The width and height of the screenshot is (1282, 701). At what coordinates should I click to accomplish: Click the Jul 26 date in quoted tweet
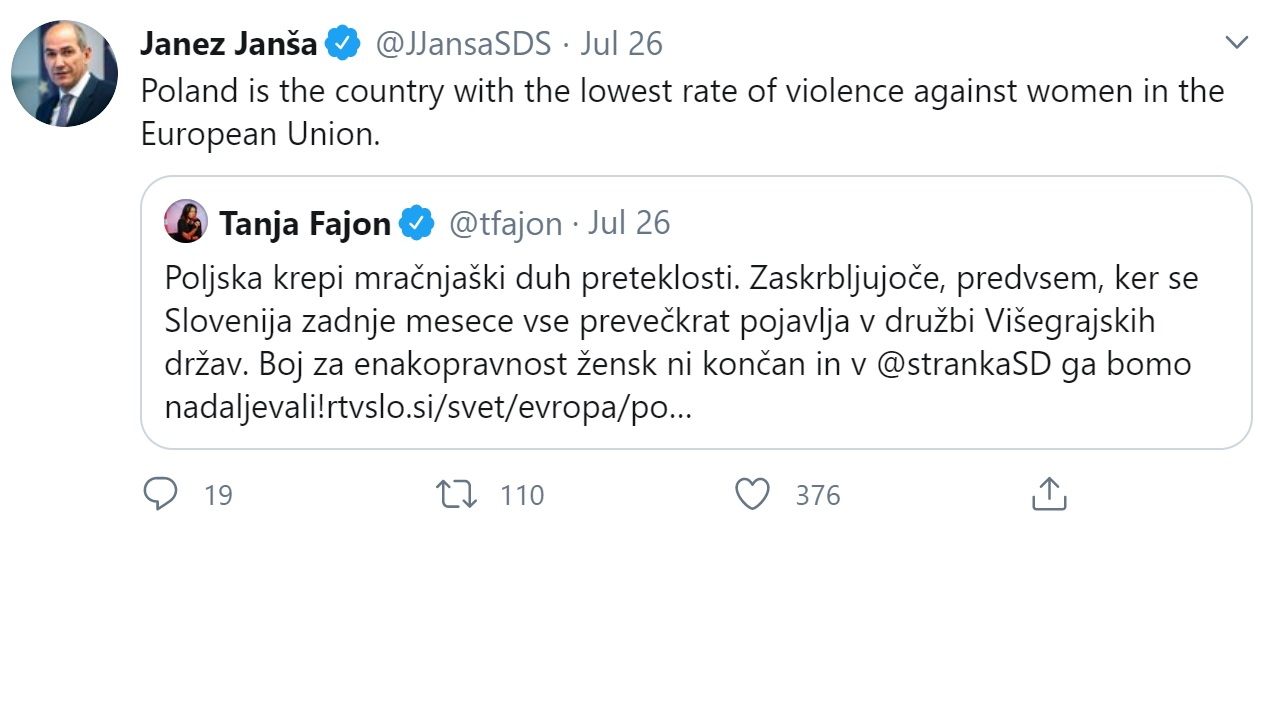click(629, 223)
